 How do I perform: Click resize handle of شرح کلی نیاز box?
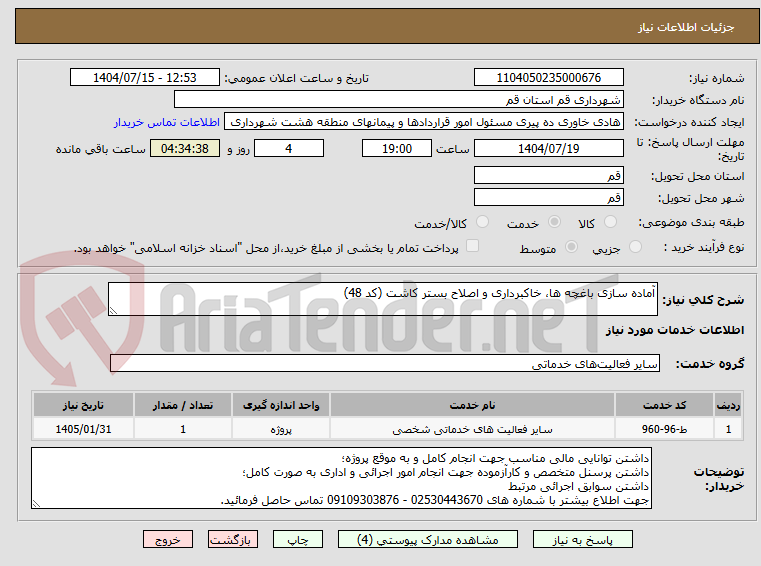pos(113,311)
